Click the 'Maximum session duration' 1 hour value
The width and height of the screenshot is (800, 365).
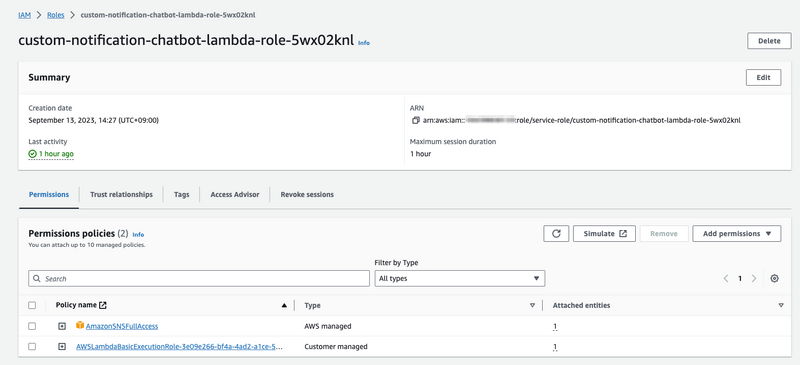click(420, 154)
